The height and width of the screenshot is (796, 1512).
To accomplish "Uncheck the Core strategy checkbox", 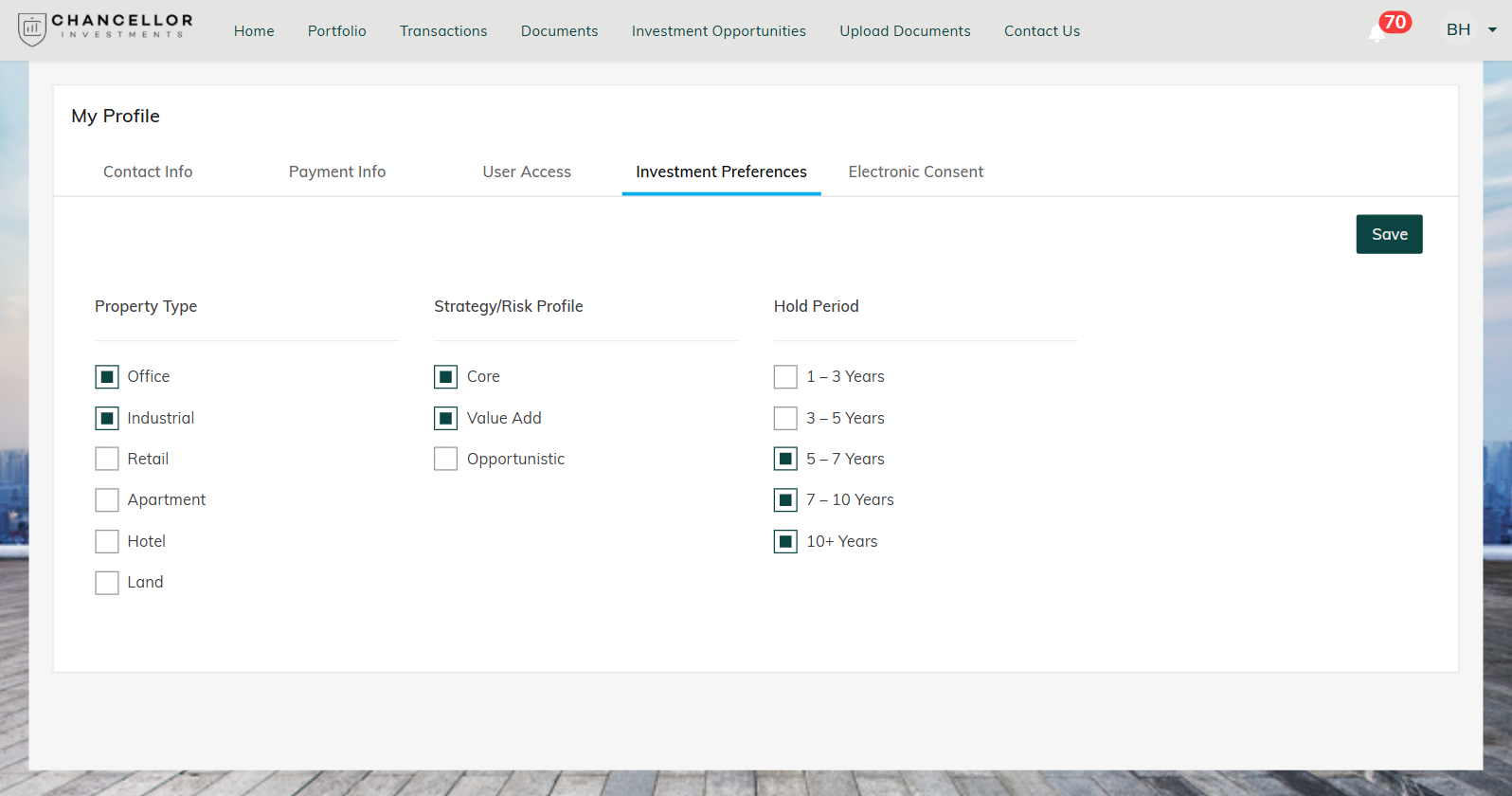I will [x=446, y=377].
